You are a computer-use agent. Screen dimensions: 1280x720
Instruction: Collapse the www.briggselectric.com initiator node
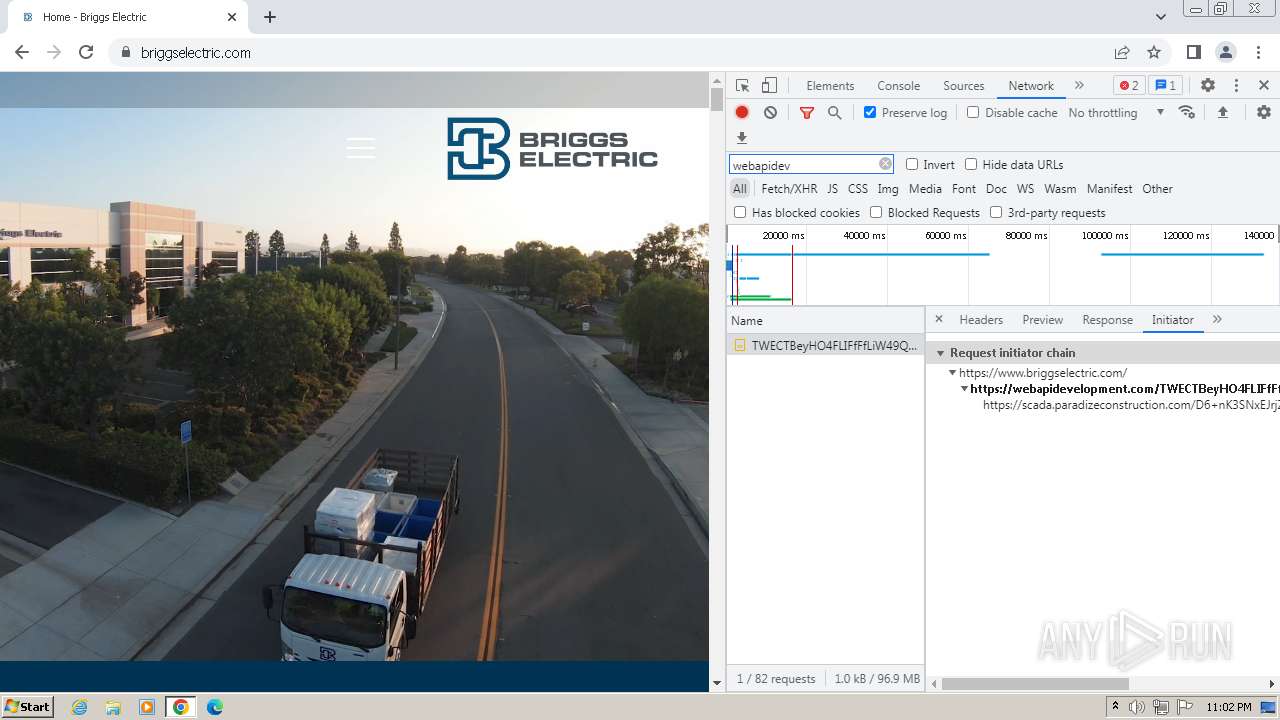pyautogui.click(x=953, y=373)
